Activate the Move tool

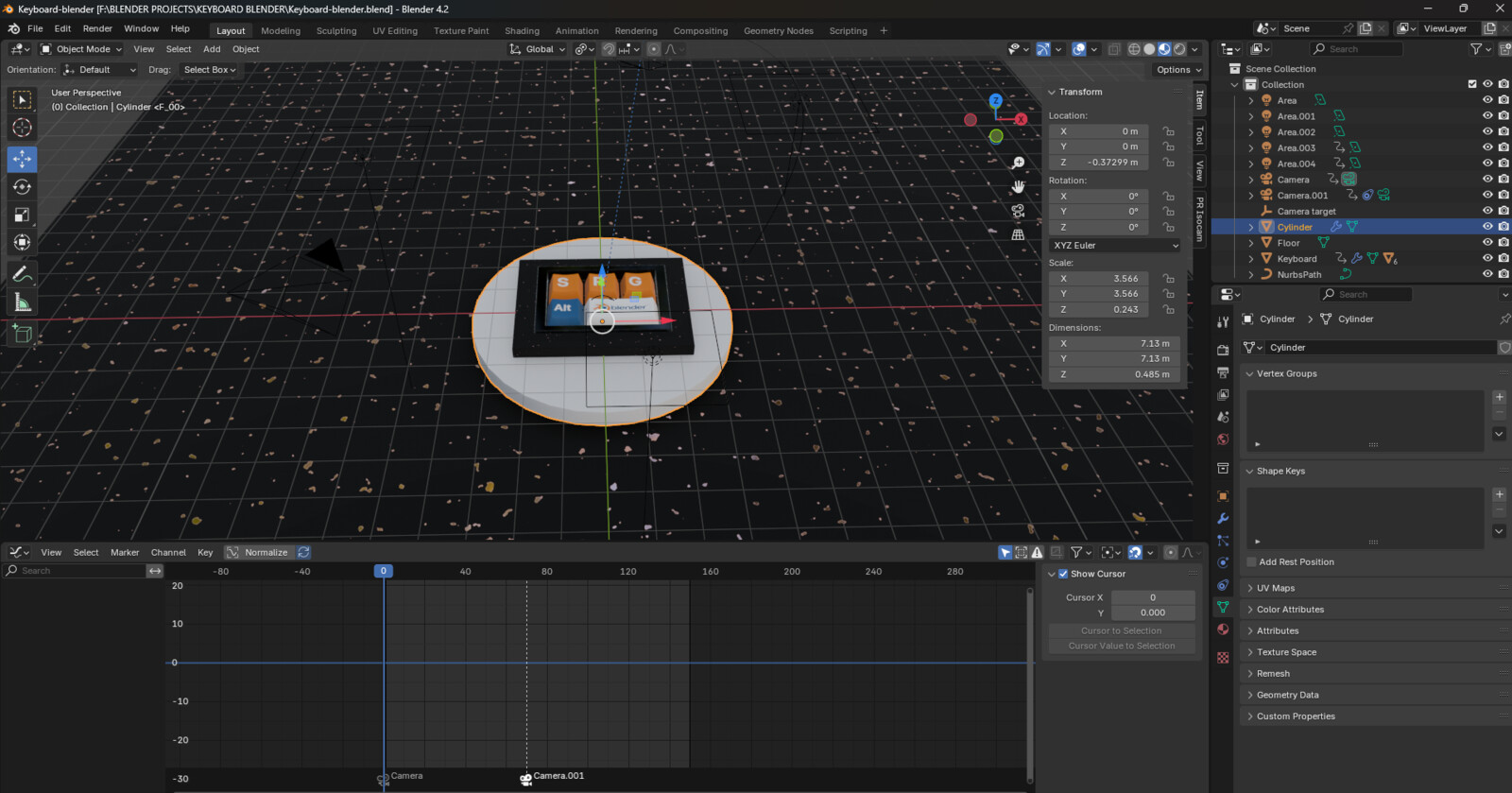pyautogui.click(x=22, y=159)
